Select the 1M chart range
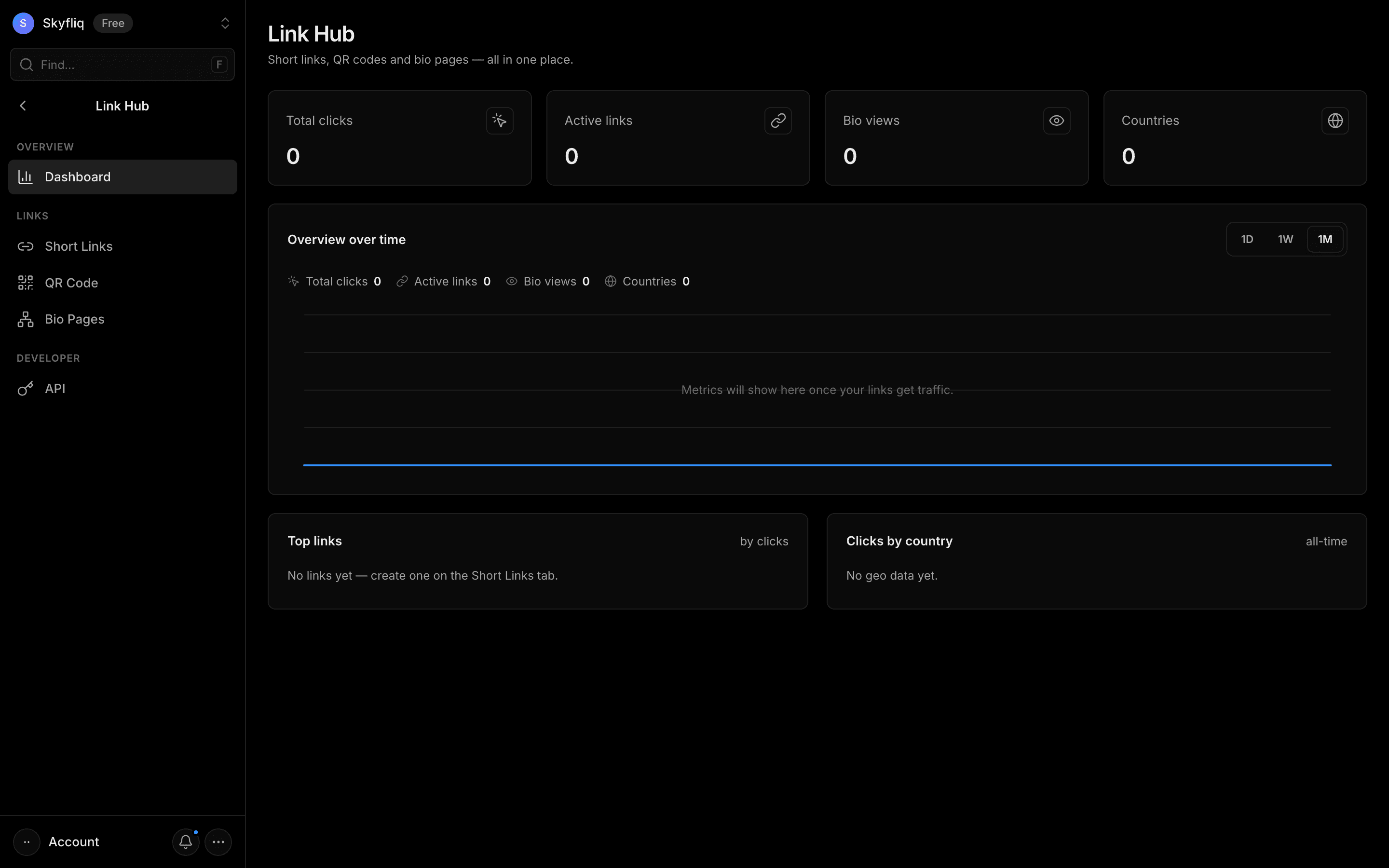Viewport: 1389px width, 868px height. coord(1325,239)
